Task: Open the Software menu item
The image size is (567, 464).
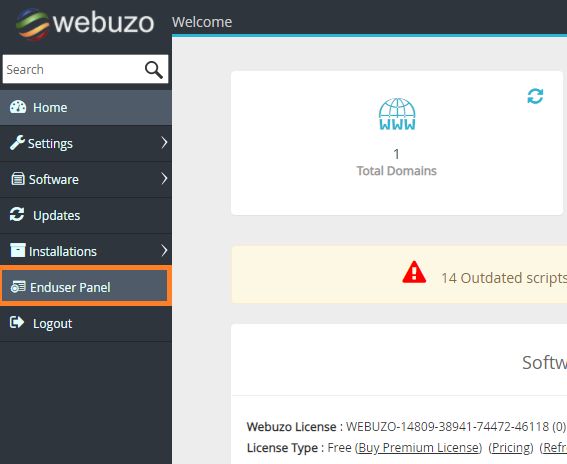Action: (86, 179)
